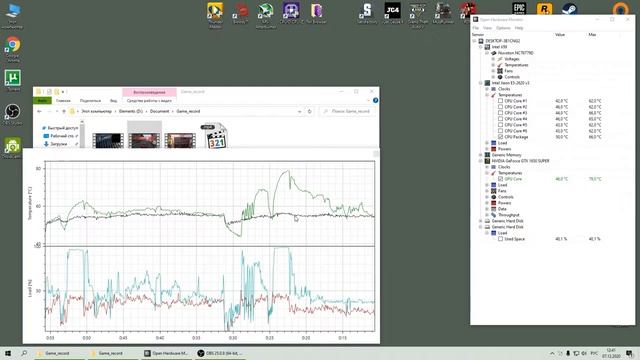640x360 pixels.
Task: Switch to the Поделиться ribbon tab in Explorer
Action: (90, 100)
